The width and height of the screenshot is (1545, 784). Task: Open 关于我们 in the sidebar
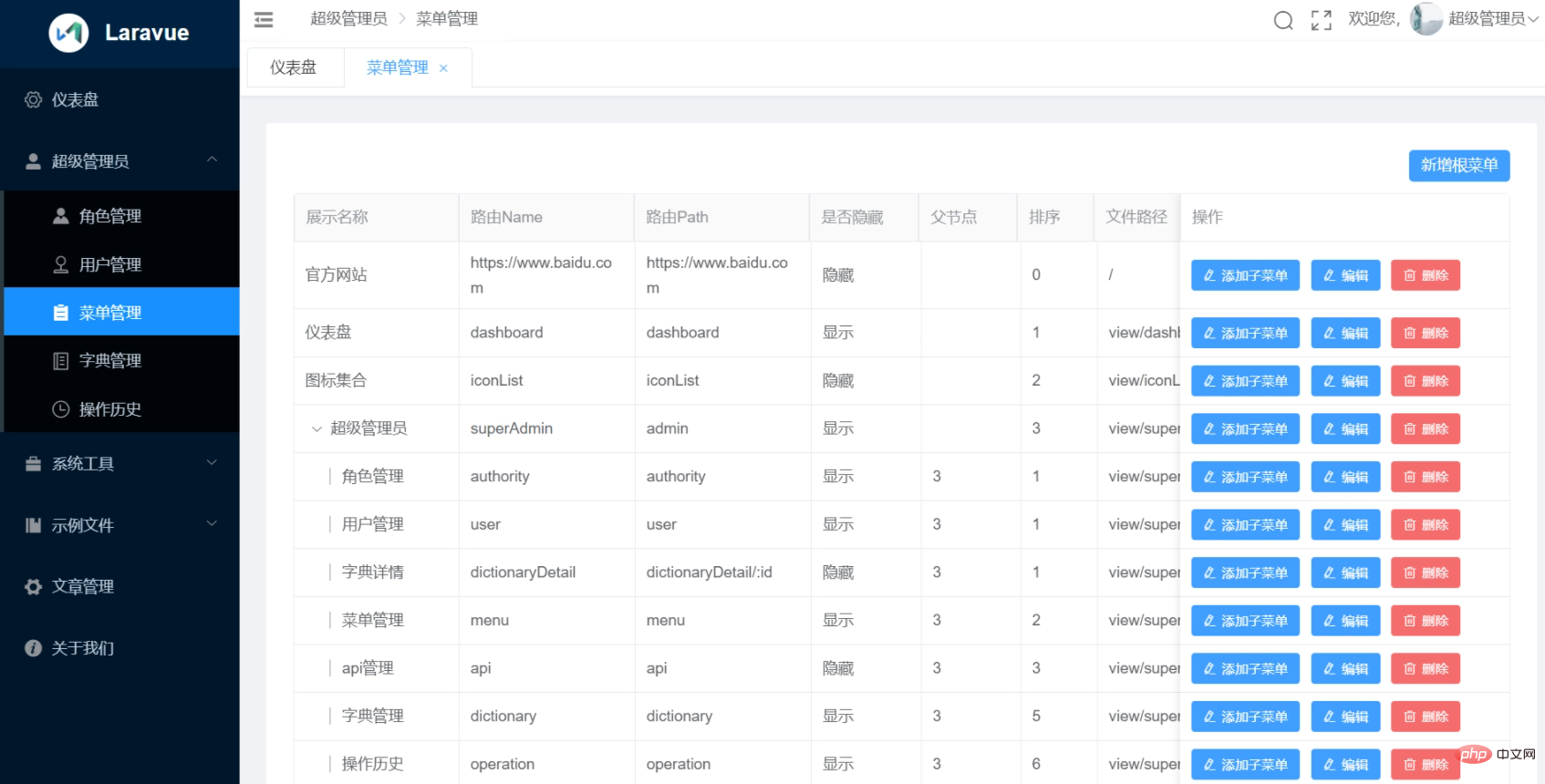pos(82,648)
